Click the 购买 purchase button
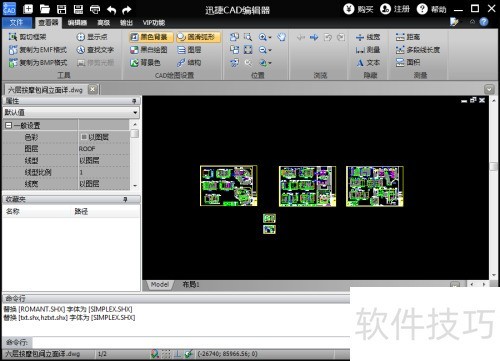The image size is (500, 361). pyautogui.click(x=358, y=9)
